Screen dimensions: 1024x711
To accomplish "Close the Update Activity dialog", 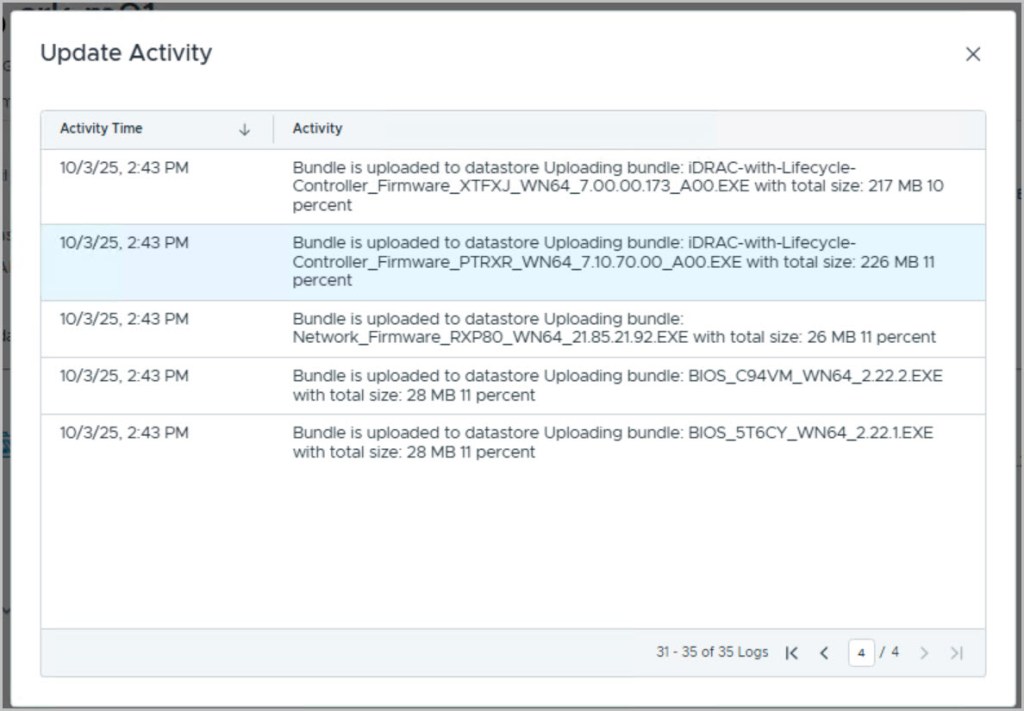I will tap(972, 55).
